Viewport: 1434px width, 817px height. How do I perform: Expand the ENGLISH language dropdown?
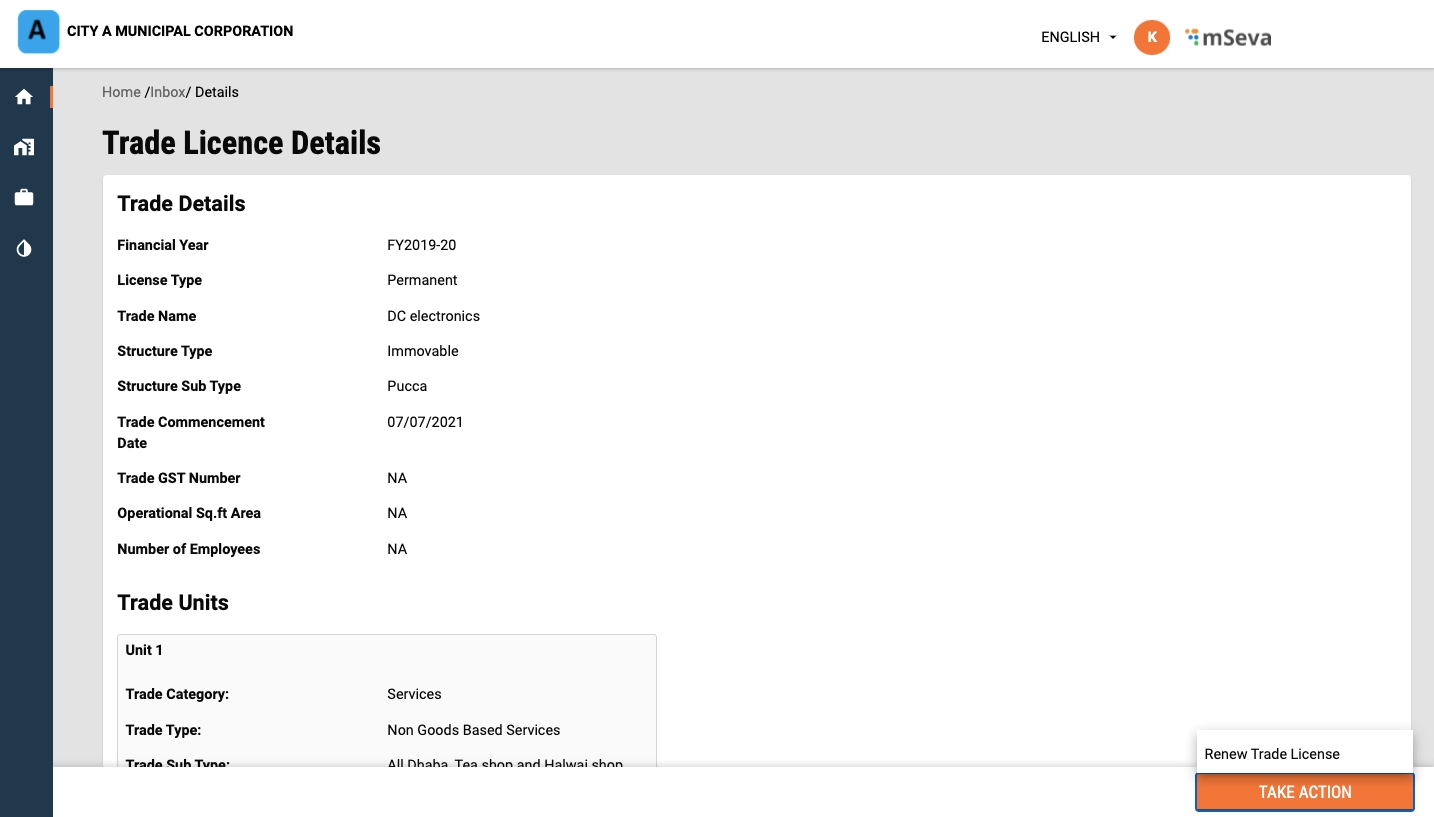coord(1078,37)
